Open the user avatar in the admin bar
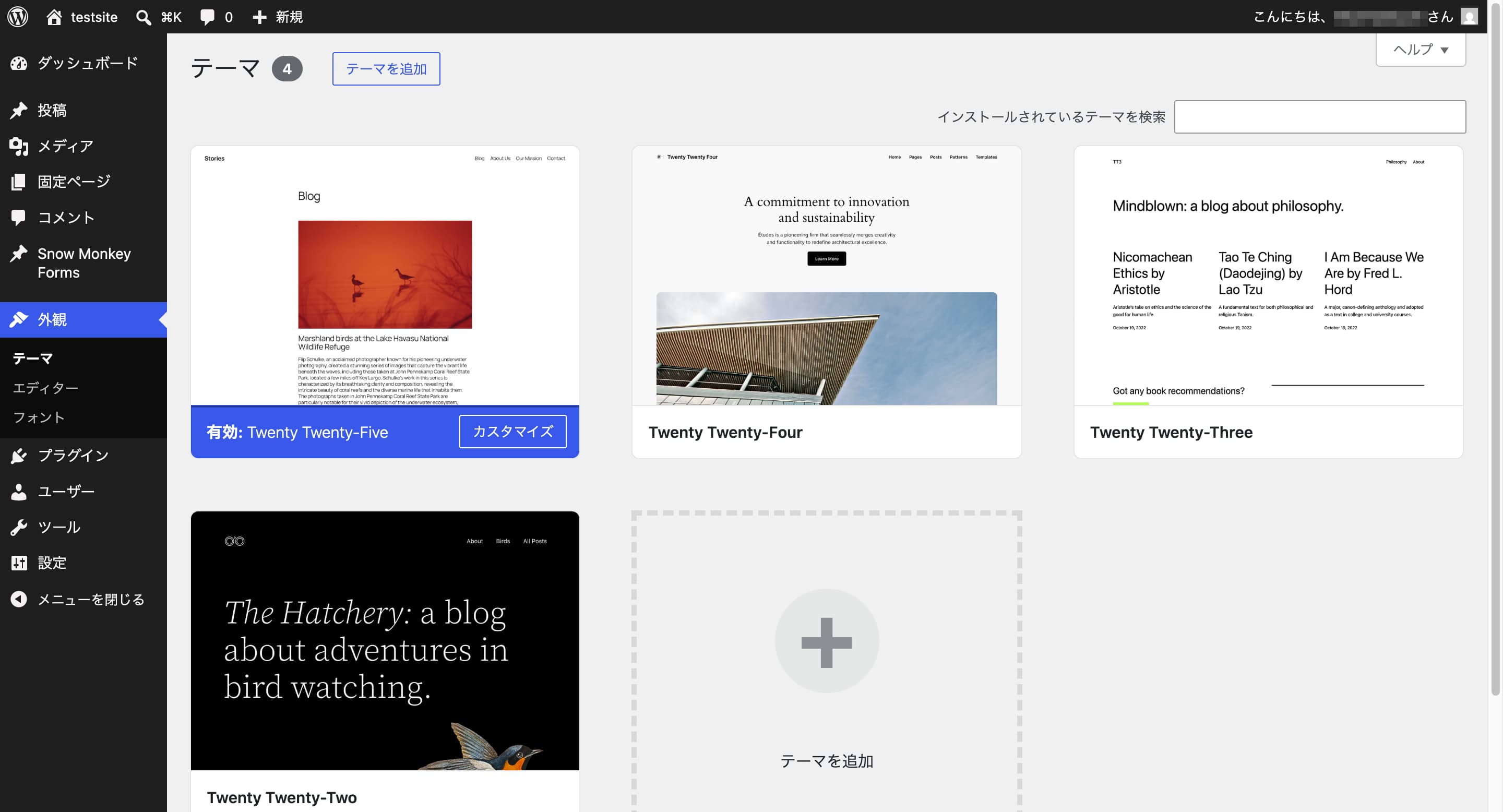1503x812 pixels. (1470, 16)
